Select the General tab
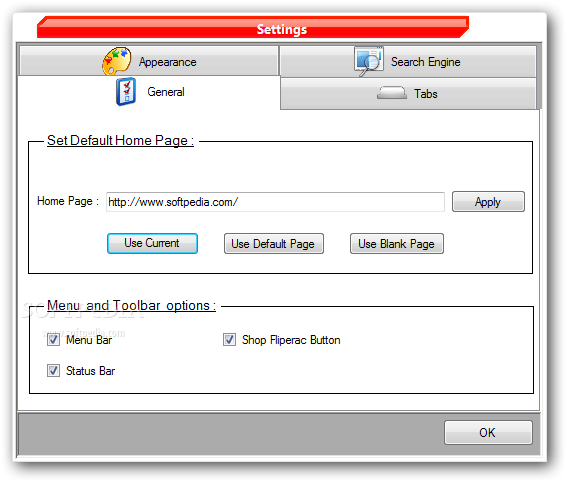Image resolution: width=567 pixels, height=482 pixels. coord(149,92)
